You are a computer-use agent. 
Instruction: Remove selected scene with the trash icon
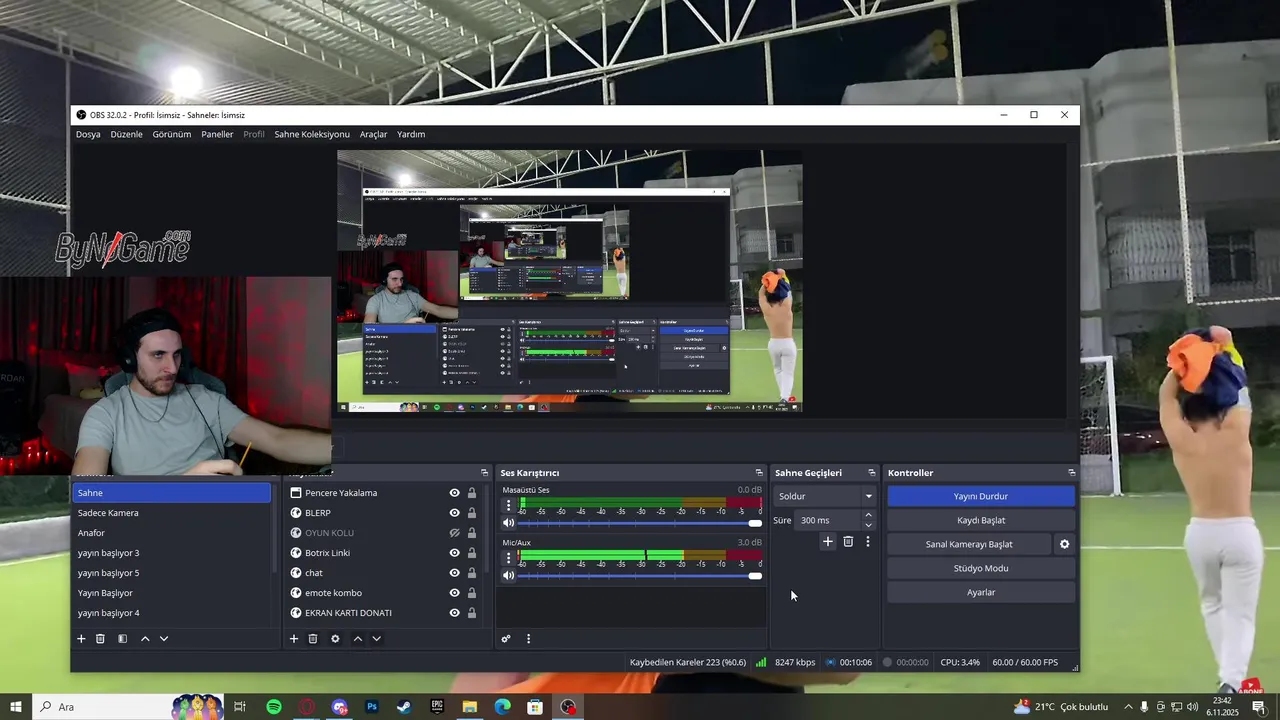[100, 639]
